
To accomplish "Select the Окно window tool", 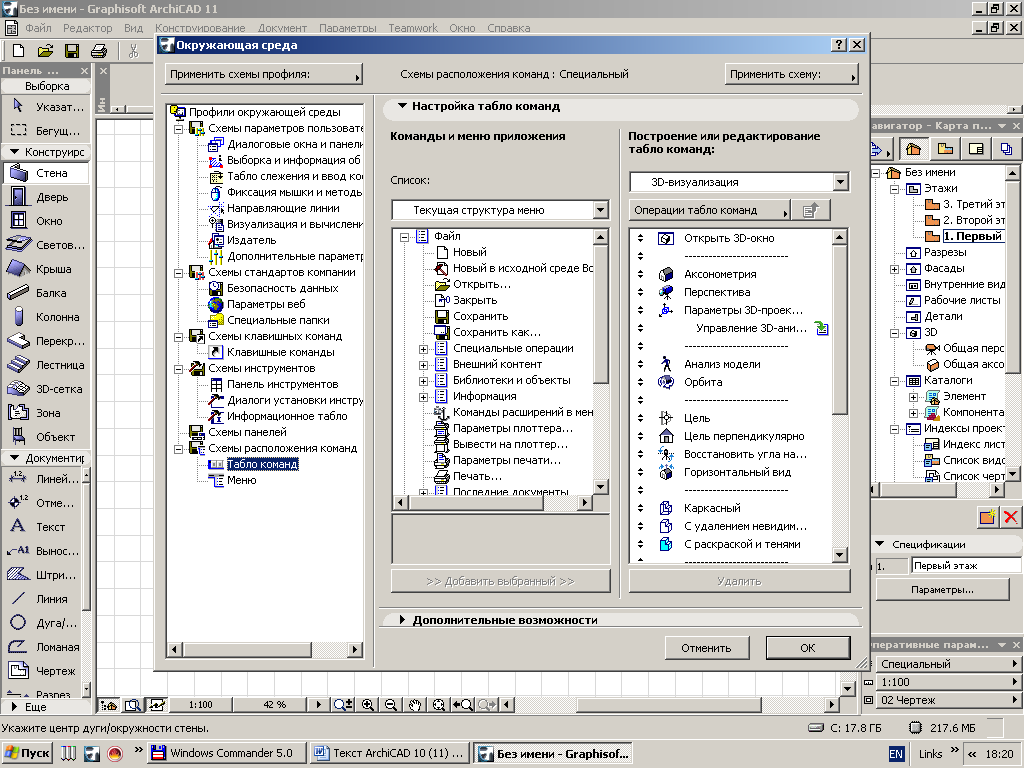I will pos(45,221).
